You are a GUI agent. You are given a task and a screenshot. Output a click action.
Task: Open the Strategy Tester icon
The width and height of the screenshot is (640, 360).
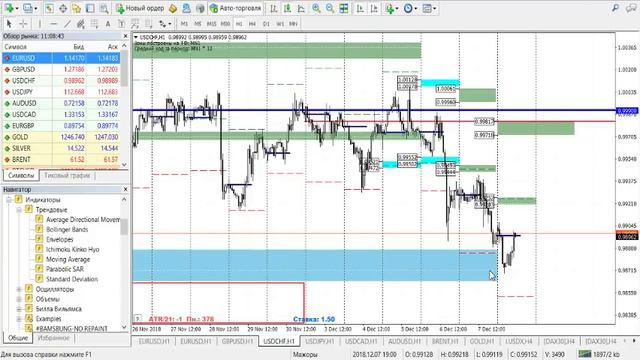tap(104, 8)
